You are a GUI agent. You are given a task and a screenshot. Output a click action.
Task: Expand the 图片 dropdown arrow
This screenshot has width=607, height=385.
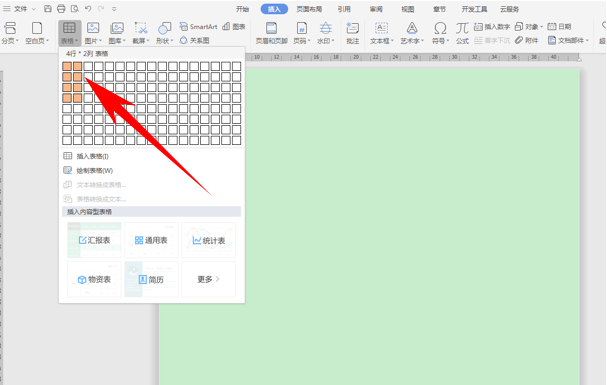[x=100, y=41]
